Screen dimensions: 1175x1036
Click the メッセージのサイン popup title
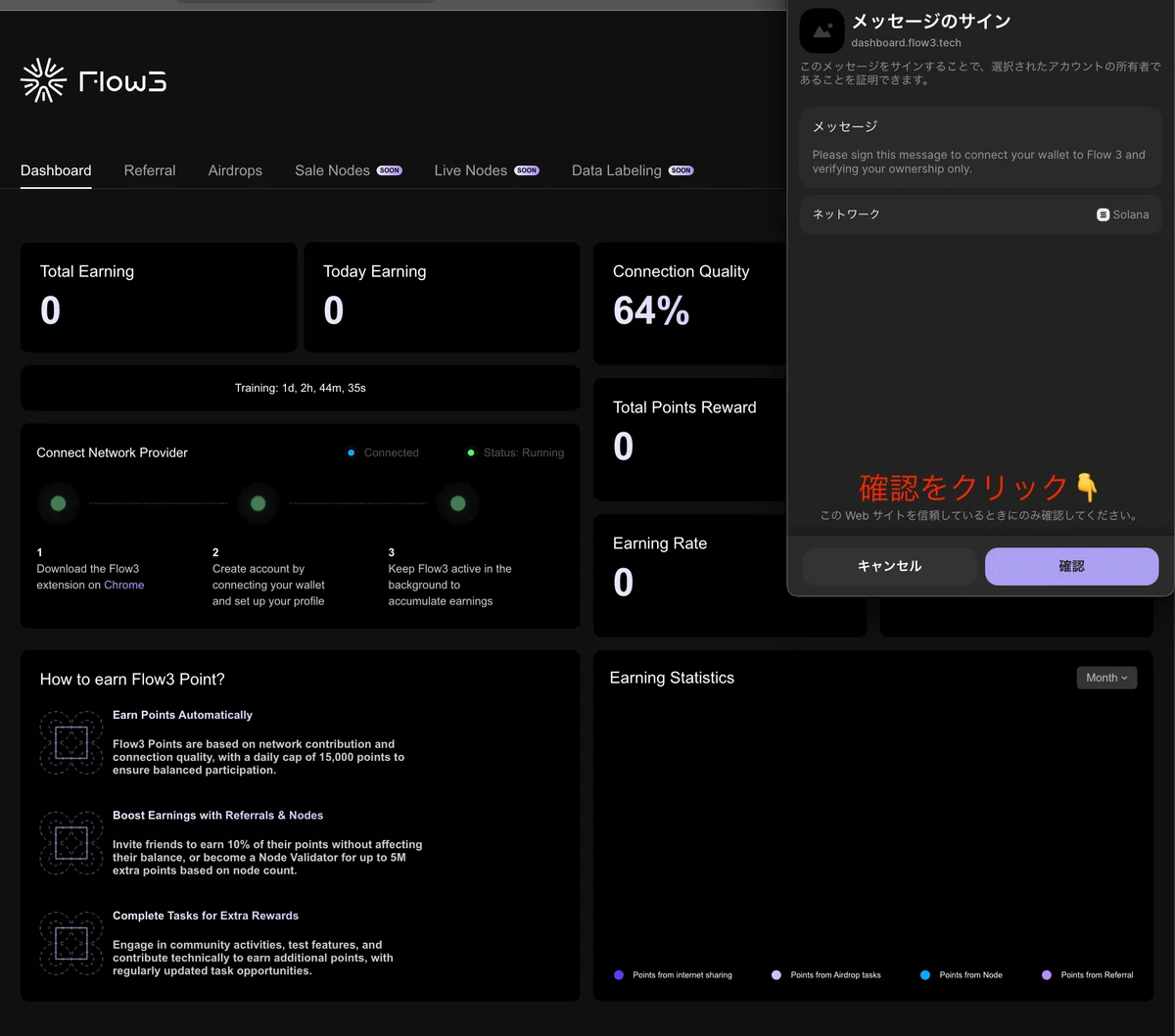(930, 21)
